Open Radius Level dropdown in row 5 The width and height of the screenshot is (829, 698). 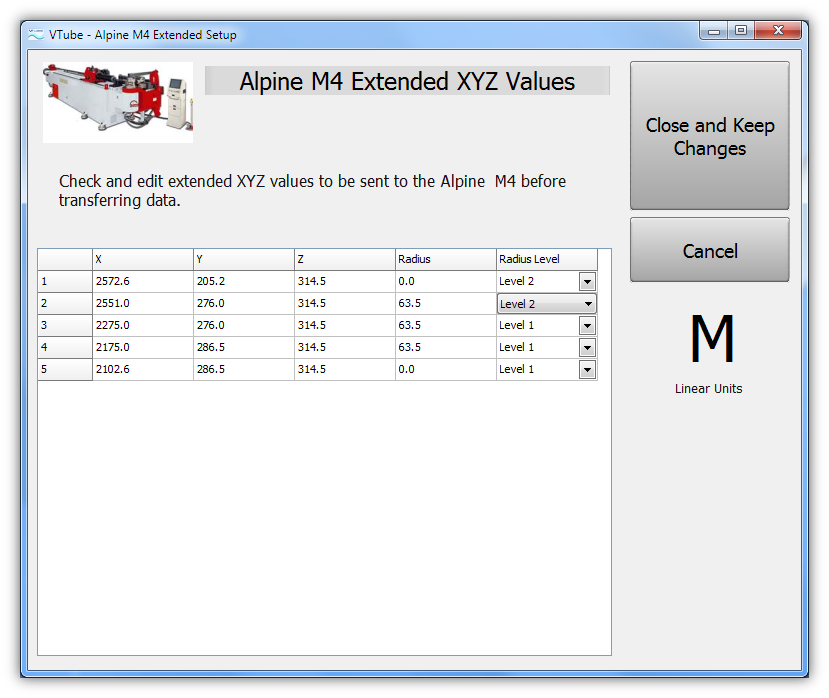click(x=587, y=370)
